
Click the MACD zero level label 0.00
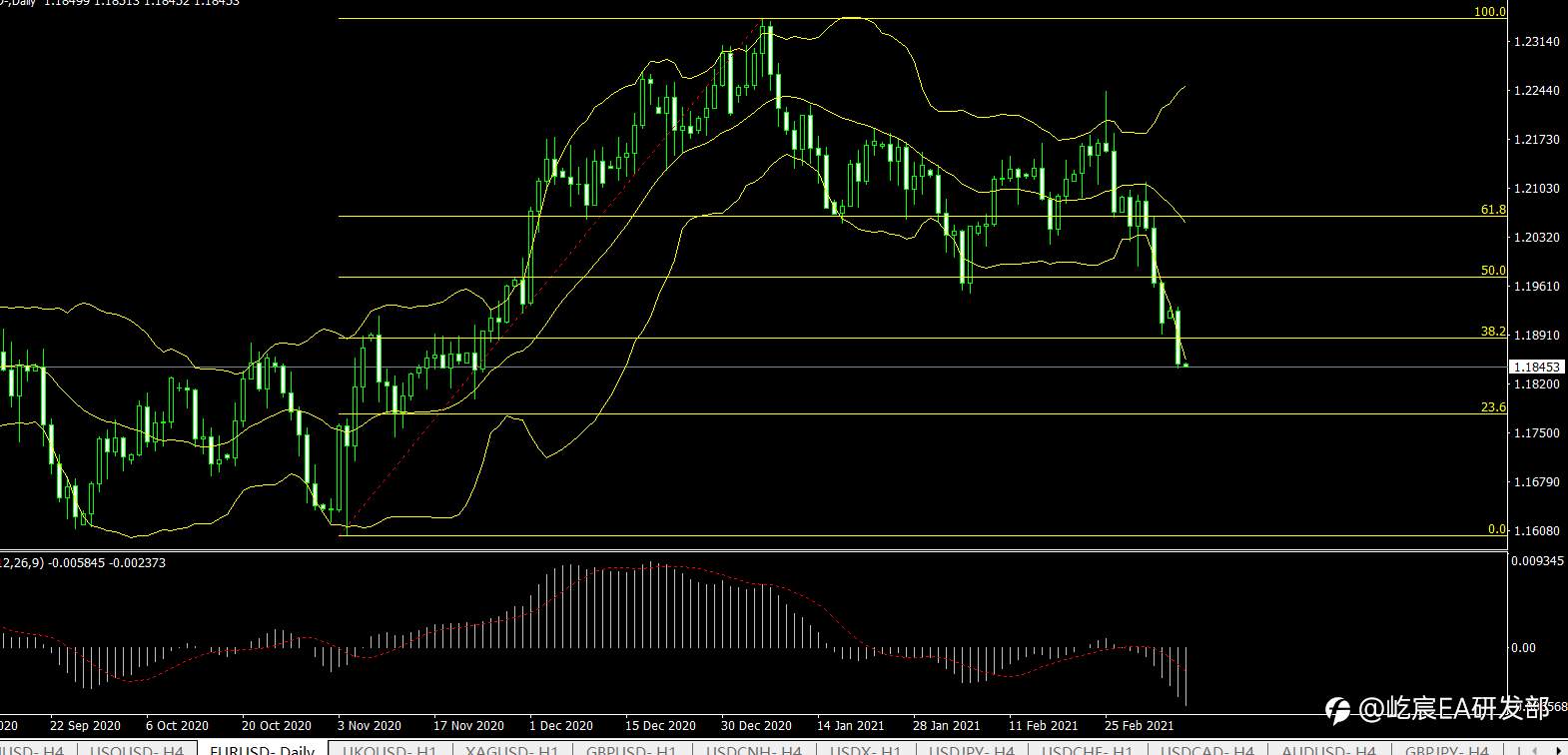click(x=1523, y=648)
